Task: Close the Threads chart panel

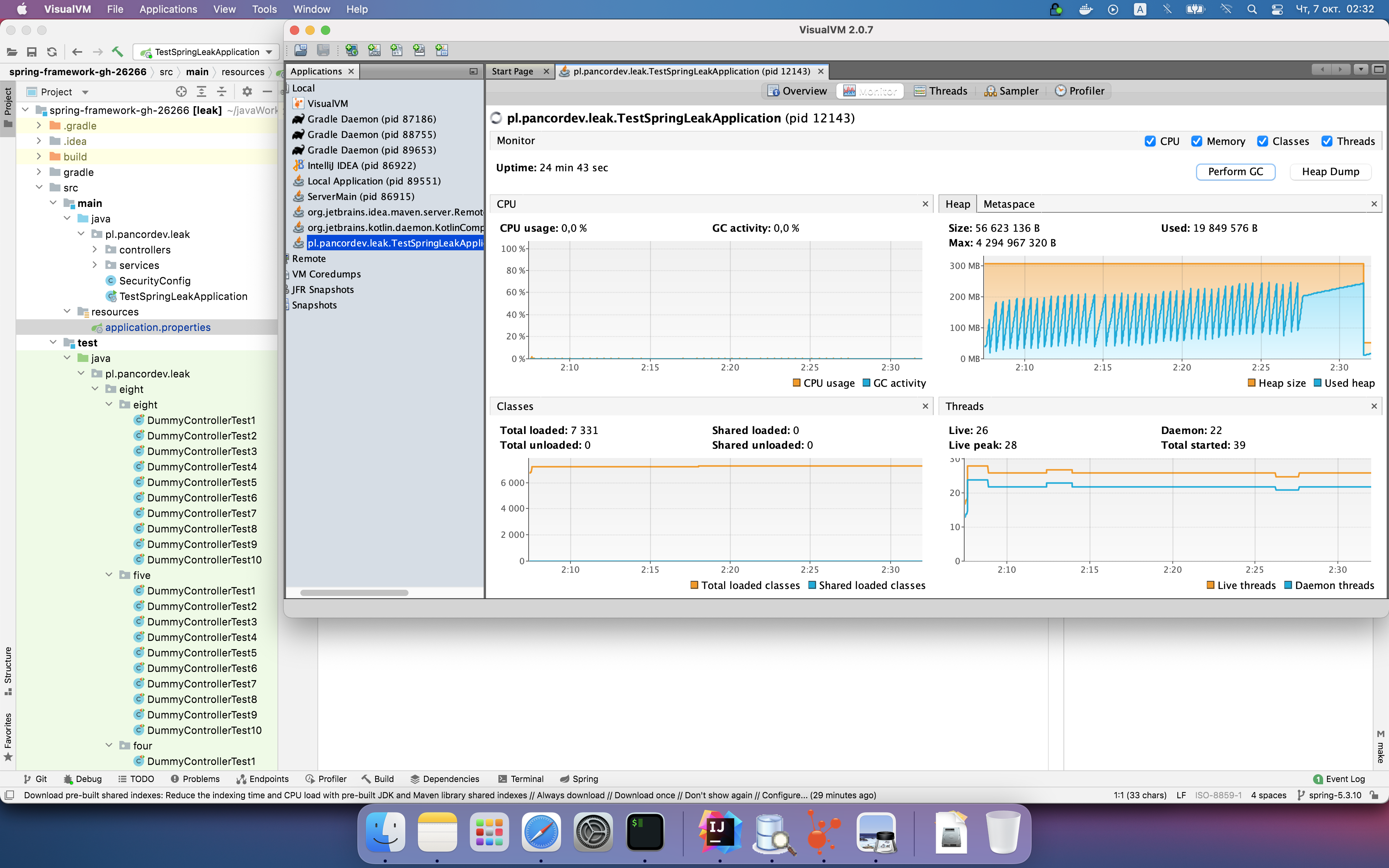Action: point(1374,406)
